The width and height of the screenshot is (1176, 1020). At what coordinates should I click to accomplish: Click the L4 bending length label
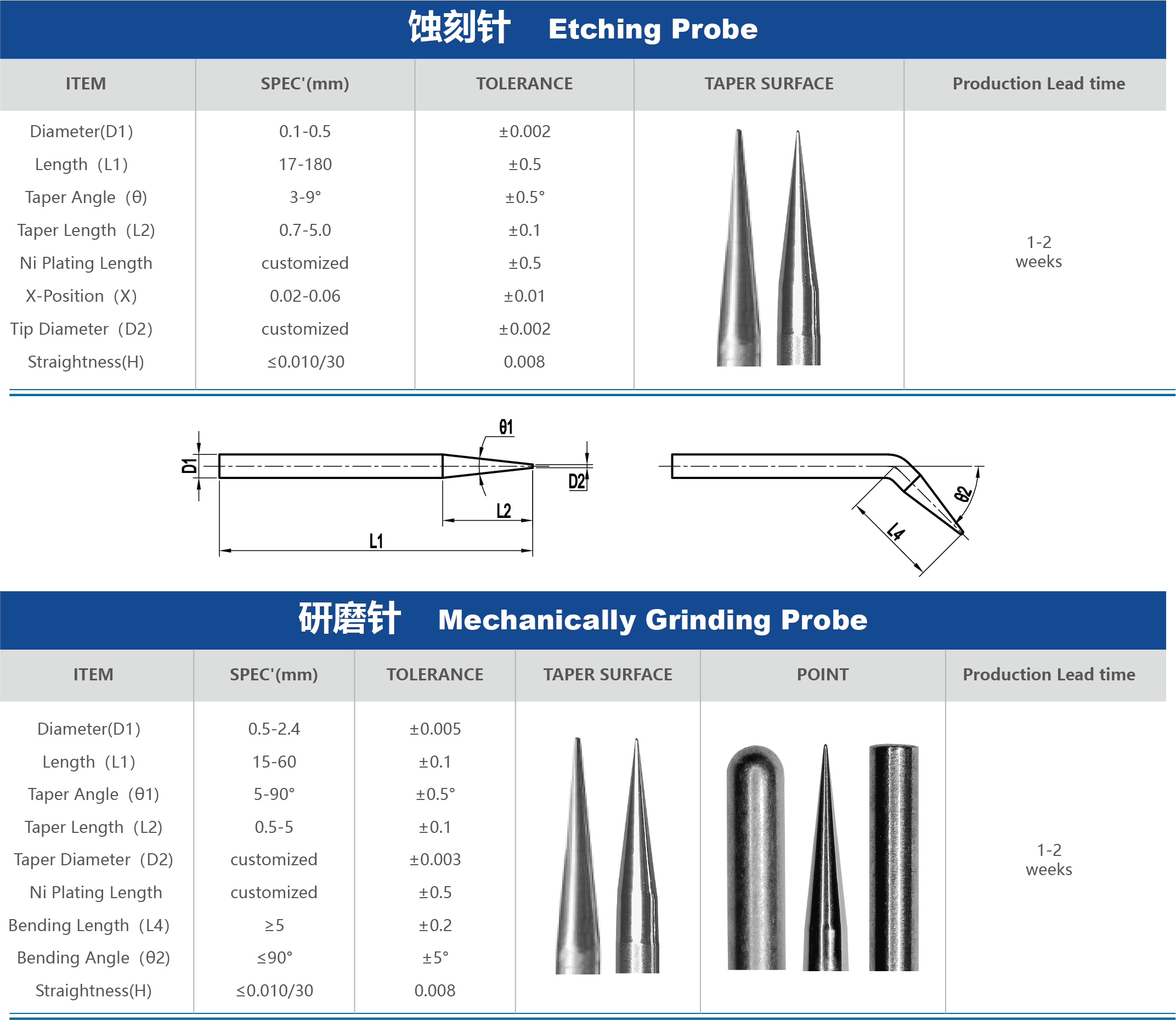[896, 532]
